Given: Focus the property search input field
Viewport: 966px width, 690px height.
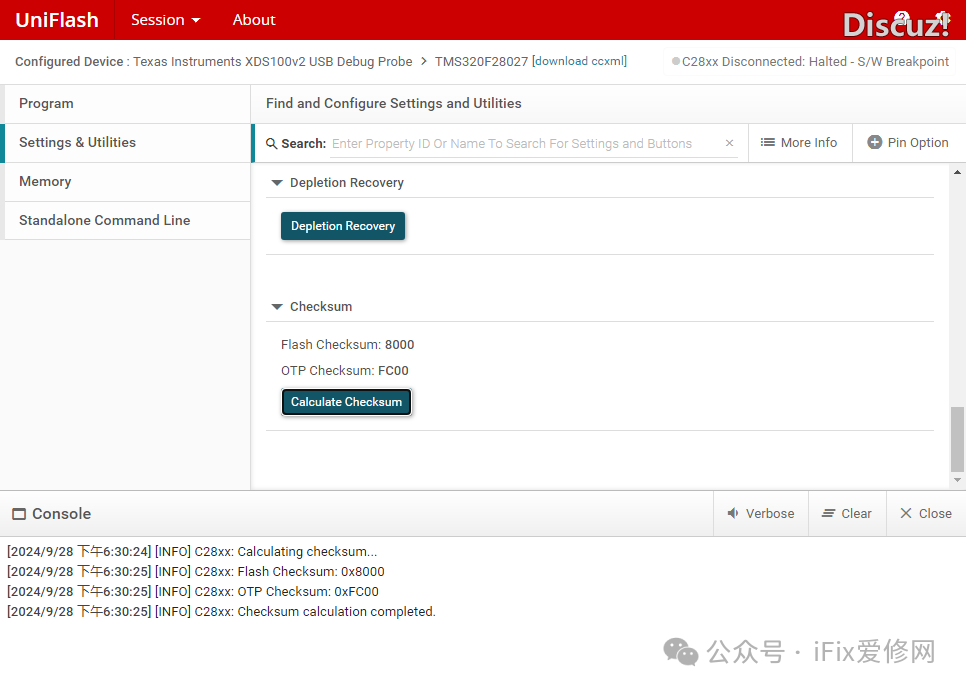Looking at the screenshot, I should click(x=525, y=144).
